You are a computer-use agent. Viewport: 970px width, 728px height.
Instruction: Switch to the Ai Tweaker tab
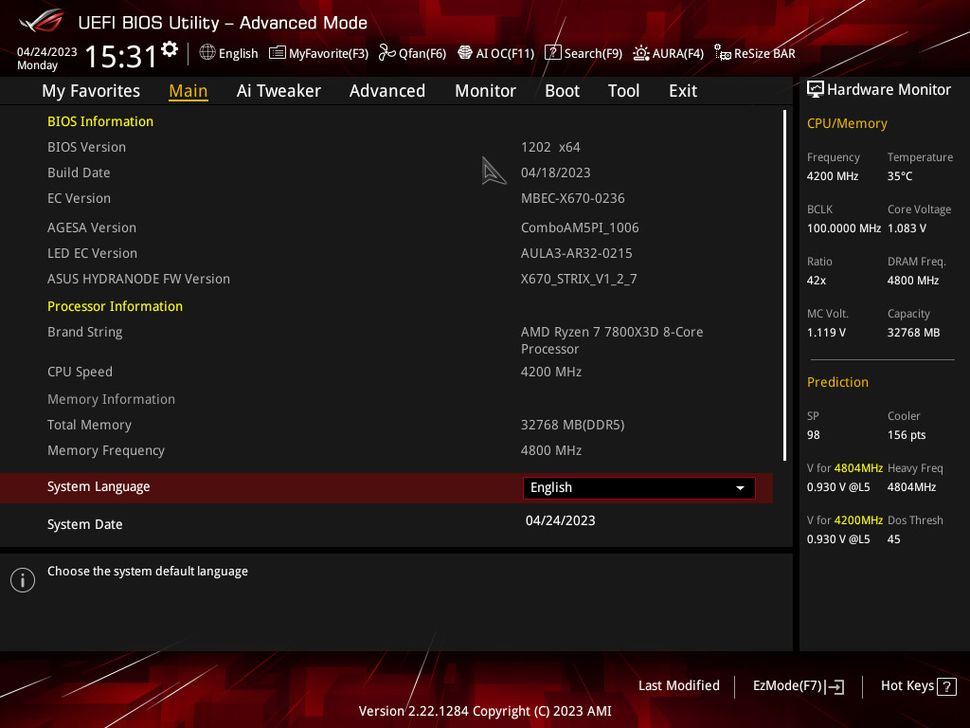click(x=278, y=91)
